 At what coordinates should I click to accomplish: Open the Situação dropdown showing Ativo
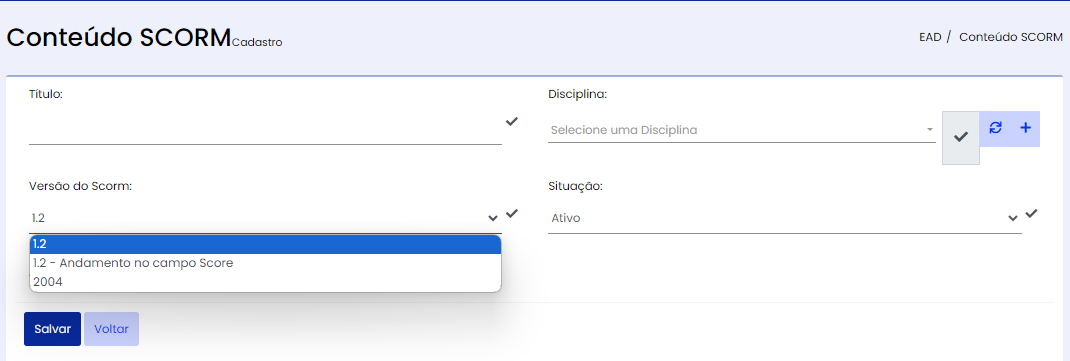click(x=785, y=218)
